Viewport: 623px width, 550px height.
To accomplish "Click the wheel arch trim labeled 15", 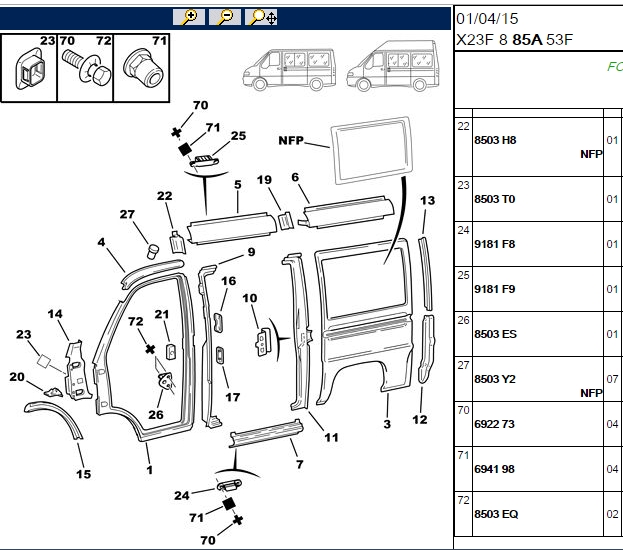I will [54, 419].
